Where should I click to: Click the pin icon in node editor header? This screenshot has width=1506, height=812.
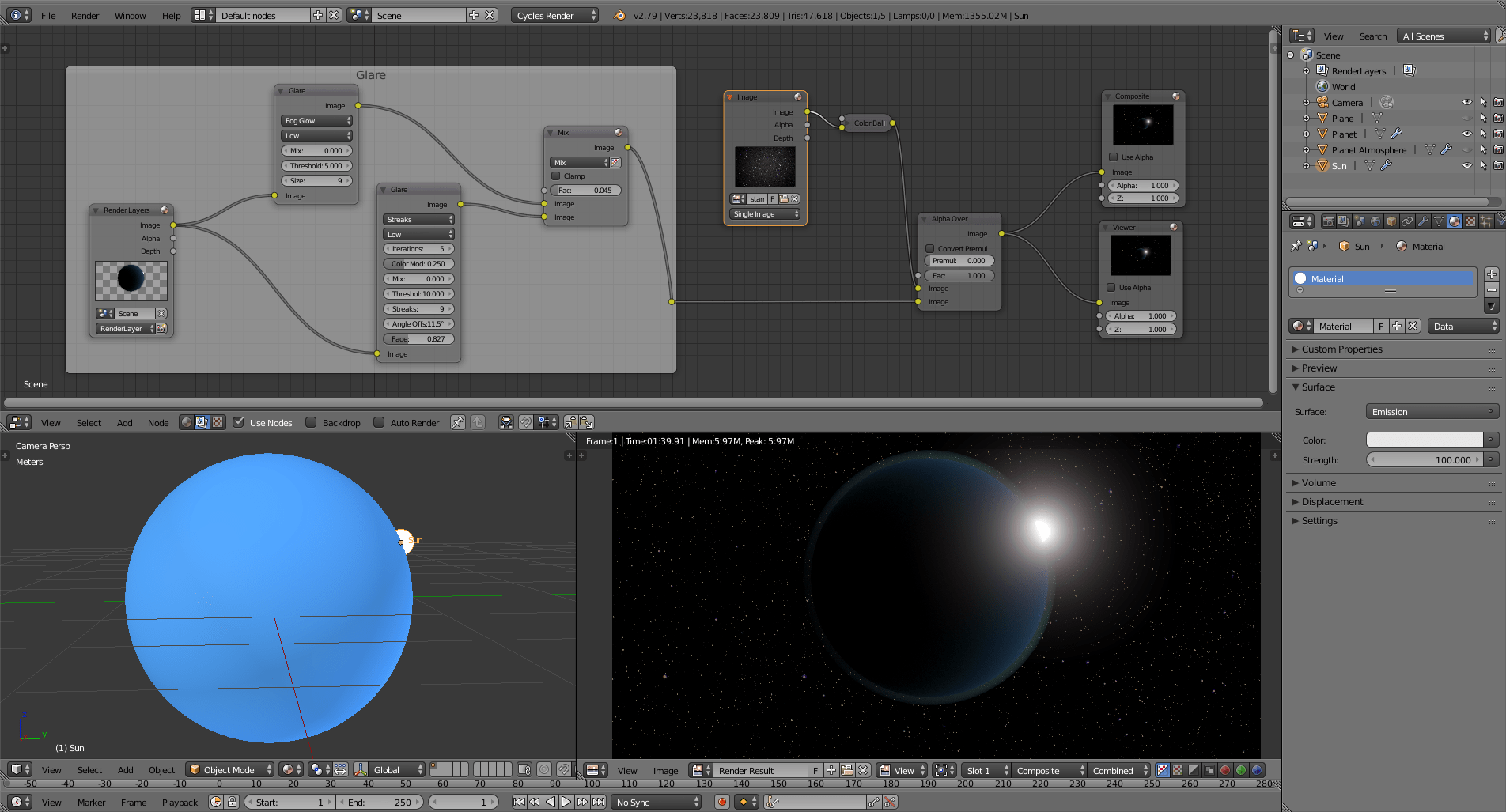pos(457,422)
